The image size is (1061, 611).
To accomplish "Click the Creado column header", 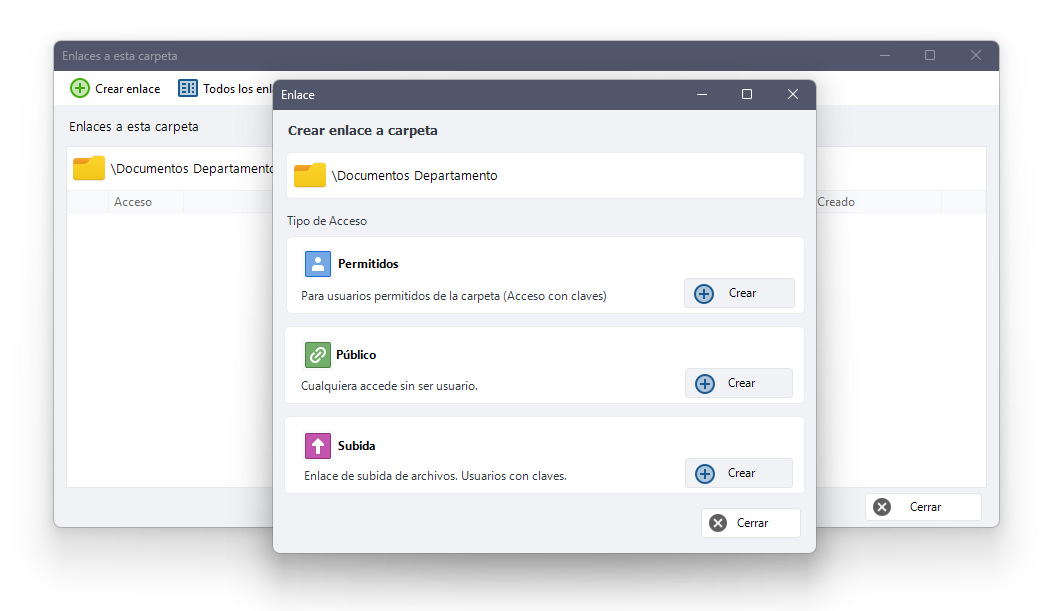I will [x=836, y=202].
